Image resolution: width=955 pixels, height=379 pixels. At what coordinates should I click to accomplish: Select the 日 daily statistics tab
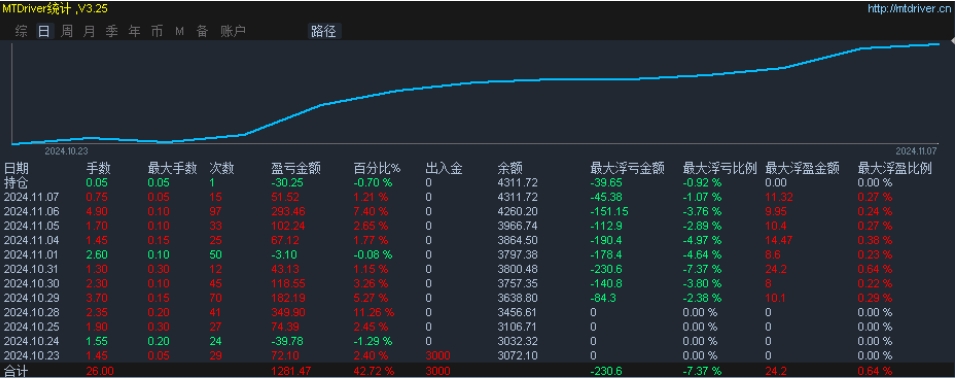pos(44,32)
